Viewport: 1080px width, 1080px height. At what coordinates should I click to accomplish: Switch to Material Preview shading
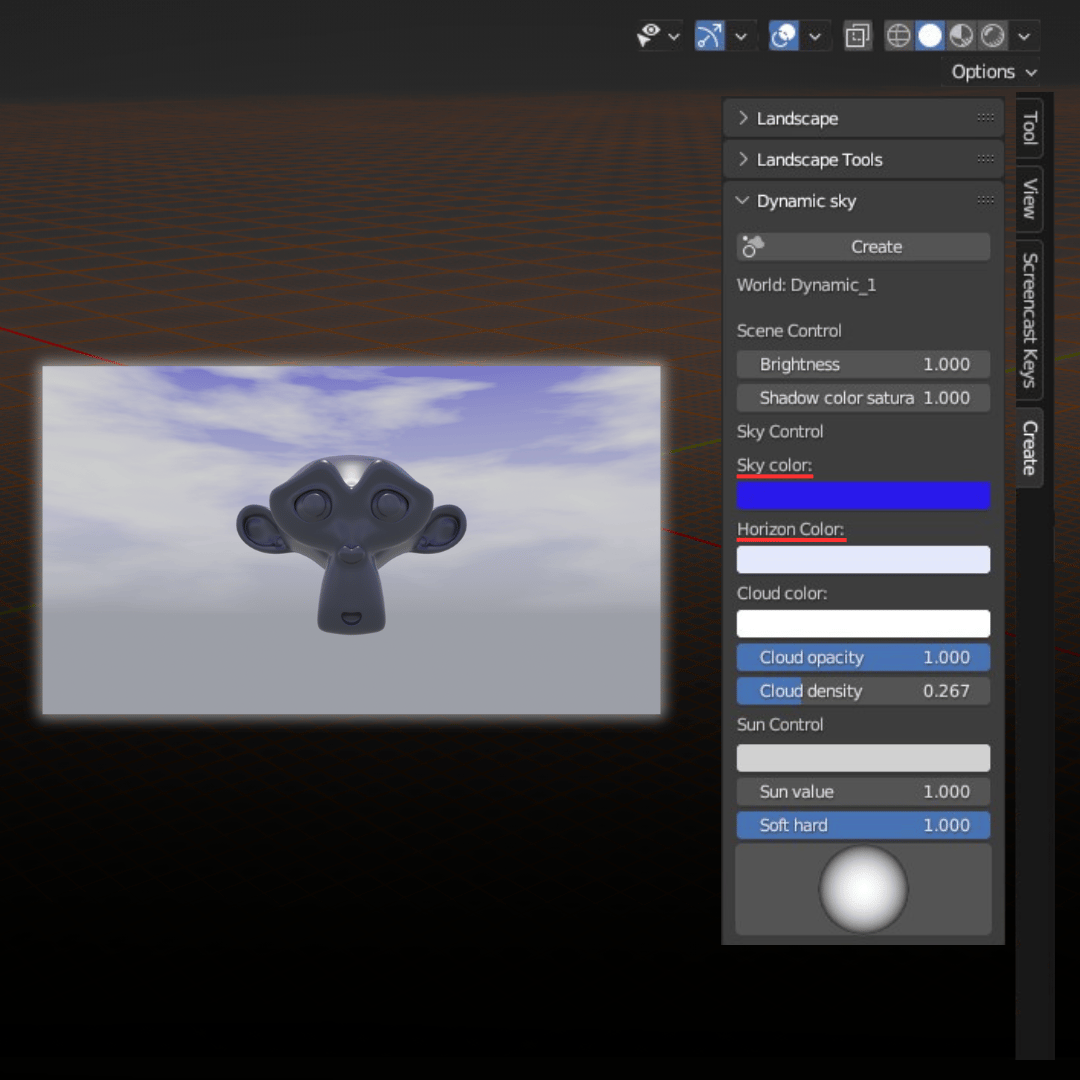(961, 36)
